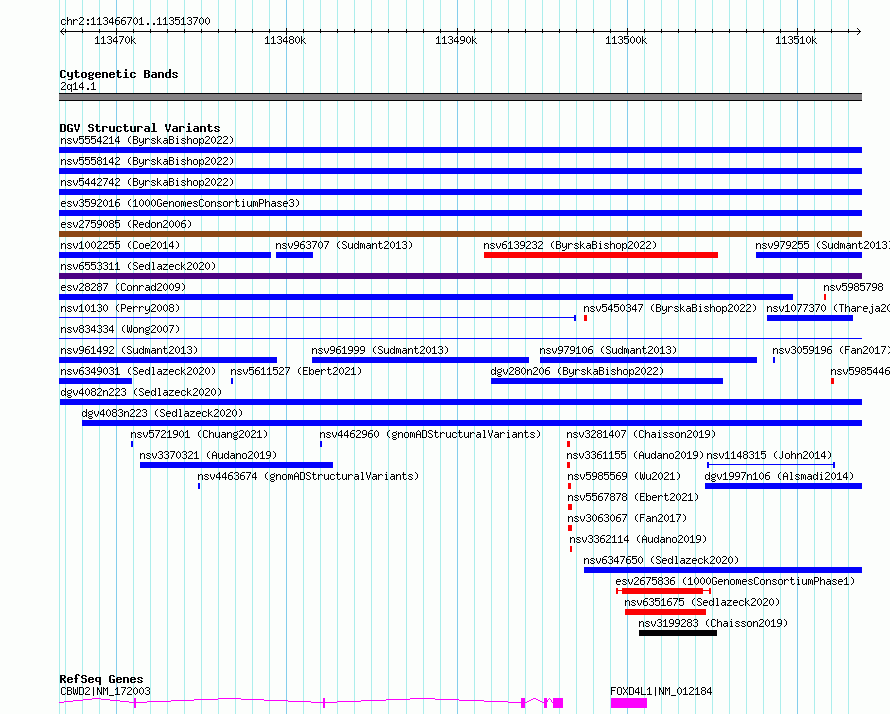The image size is (890, 714).
Task: Click the chr2:113466701..113513700 coordinates text
Action: pyautogui.click(x=135, y=21)
